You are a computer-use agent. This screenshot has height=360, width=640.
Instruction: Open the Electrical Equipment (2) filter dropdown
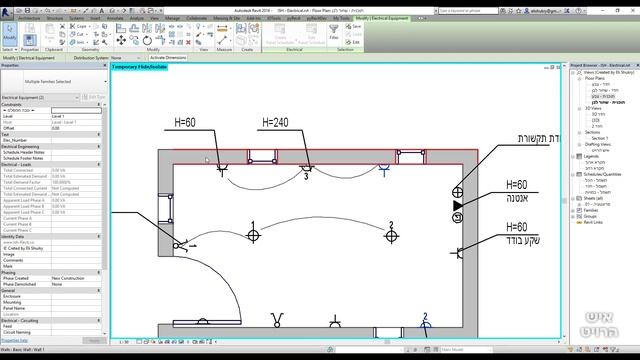click(40, 98)
